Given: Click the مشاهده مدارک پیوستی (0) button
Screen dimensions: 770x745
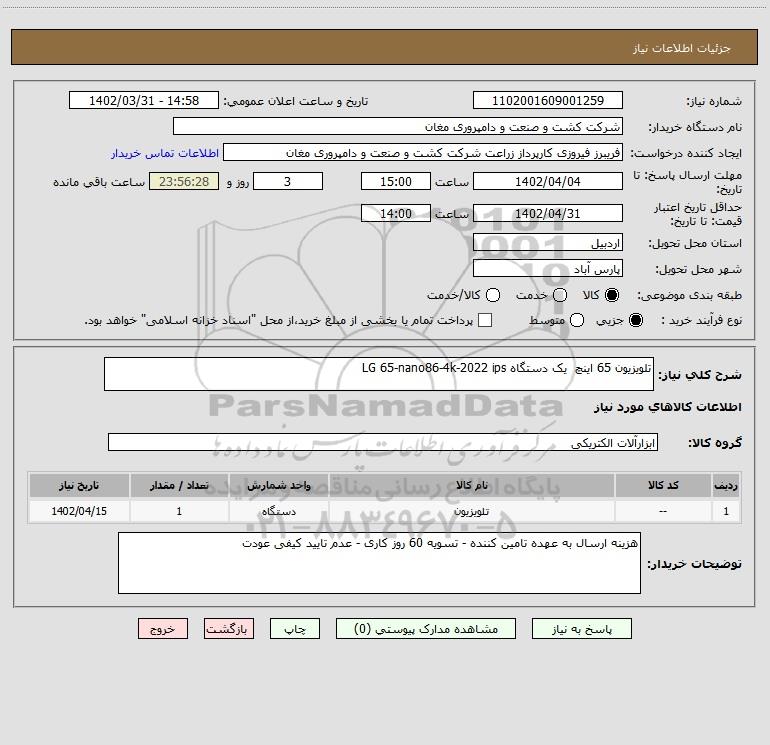Looking at the screenshot, I should click(x=426, y=629).
